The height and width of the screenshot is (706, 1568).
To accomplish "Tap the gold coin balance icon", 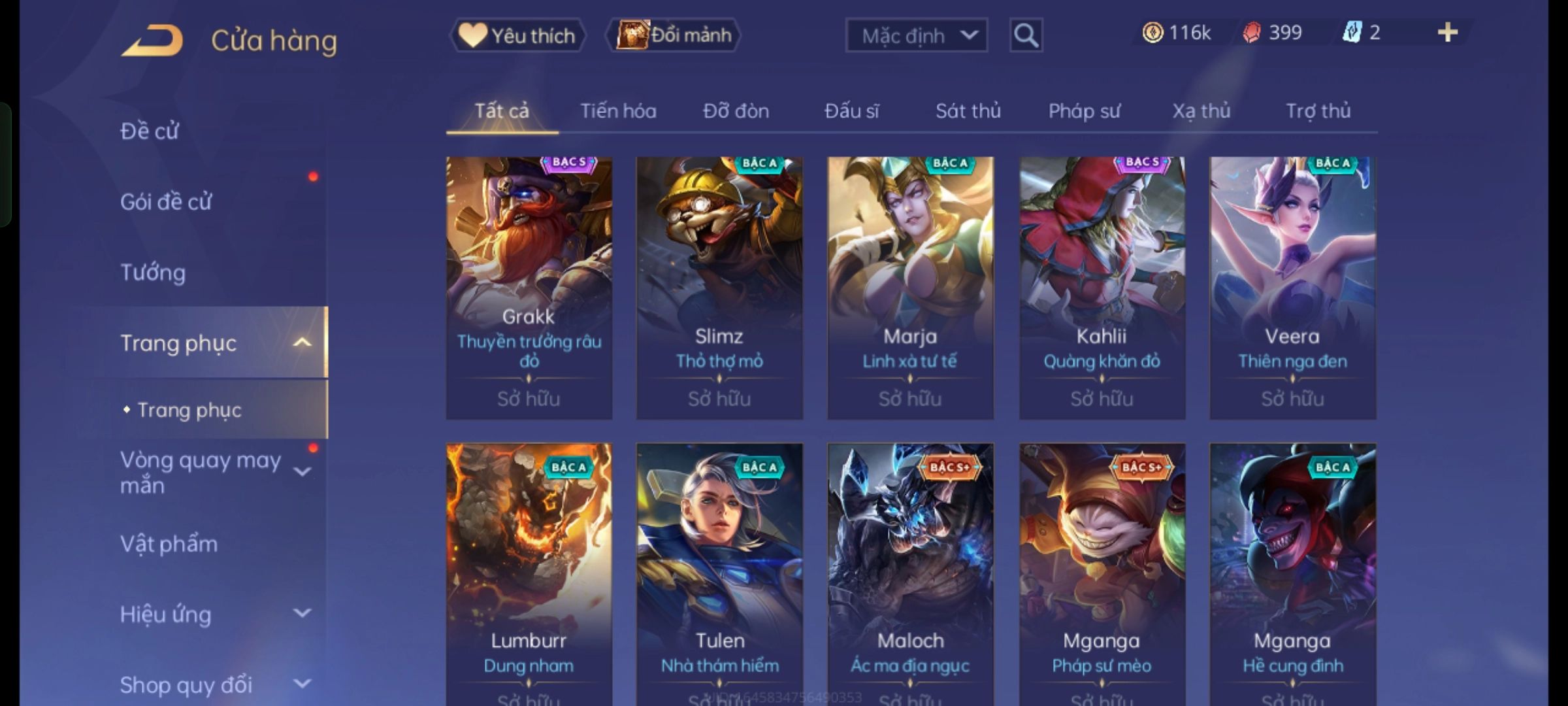I will click(1152, 33).
